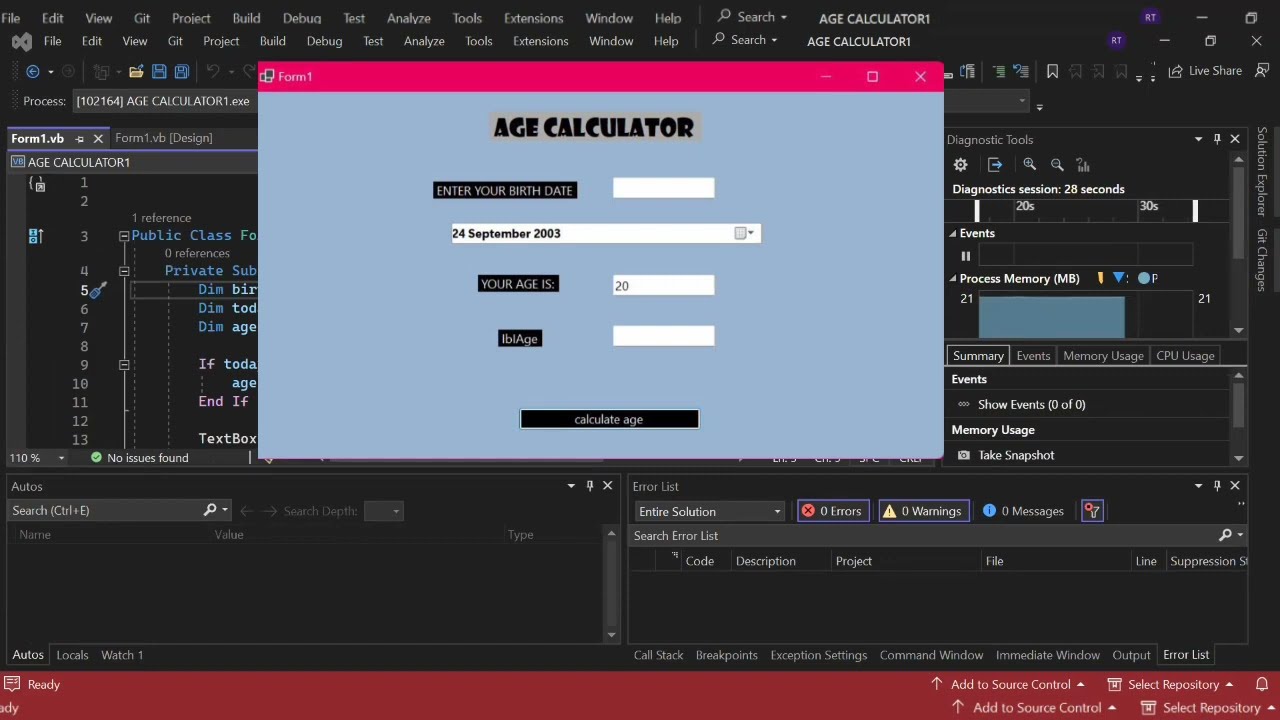1280x720 pixels.
Task: Toggle the 0 Errors filter
Action: (832, 511)
